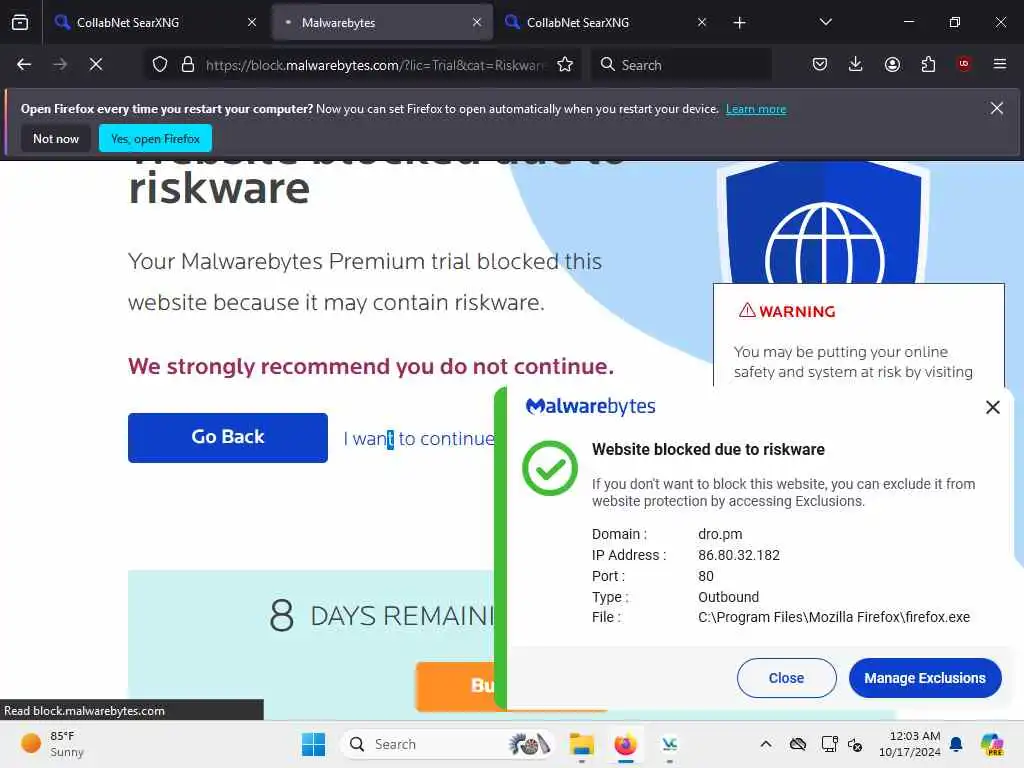Open weather widget showing 85°F Sunny
Image resolution: width=1024 pixels, height=768 pixels.
coord(54,744)
